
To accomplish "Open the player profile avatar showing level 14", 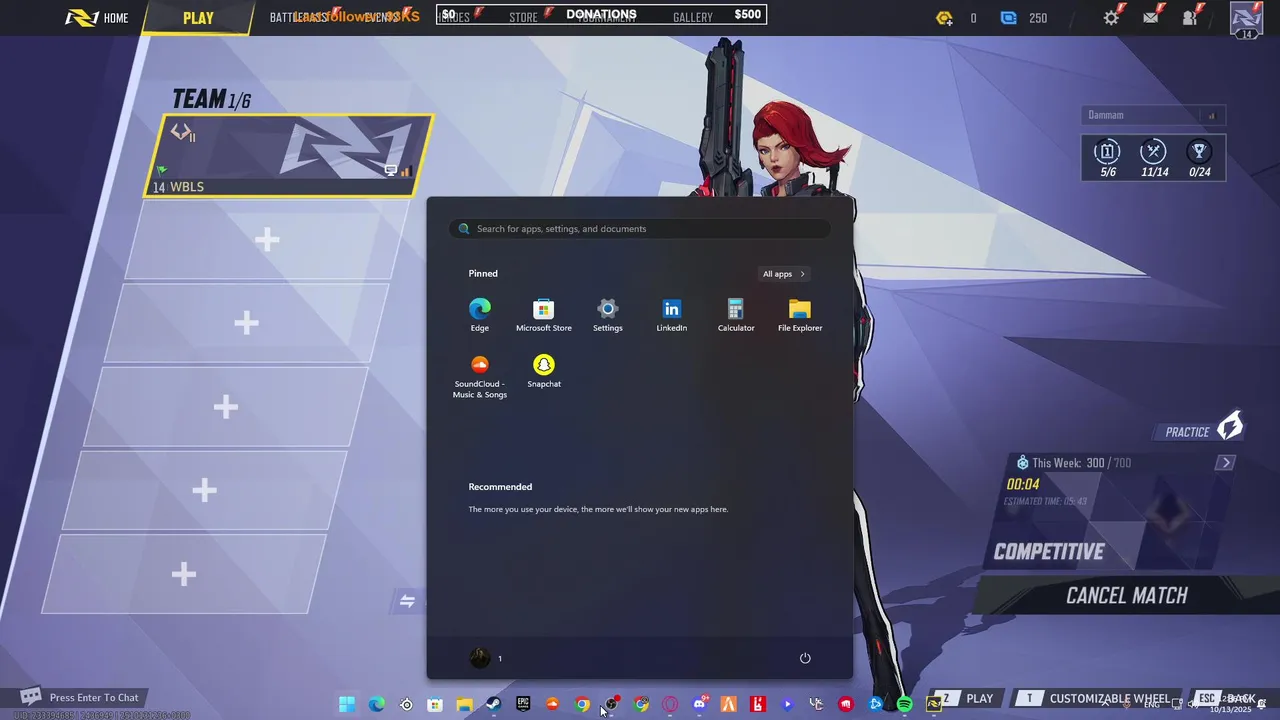I will [x=1246, y=20].
